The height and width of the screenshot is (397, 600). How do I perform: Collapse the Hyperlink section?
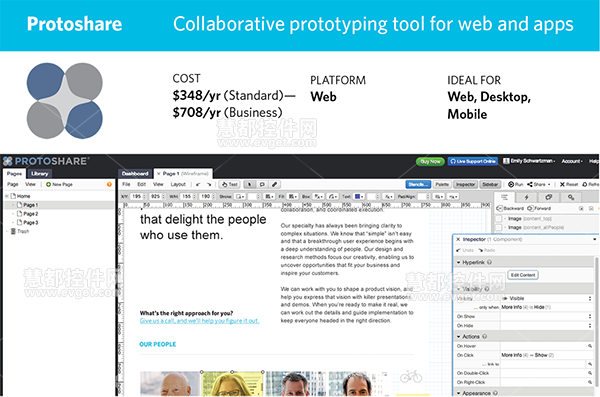tap(459, 263)
